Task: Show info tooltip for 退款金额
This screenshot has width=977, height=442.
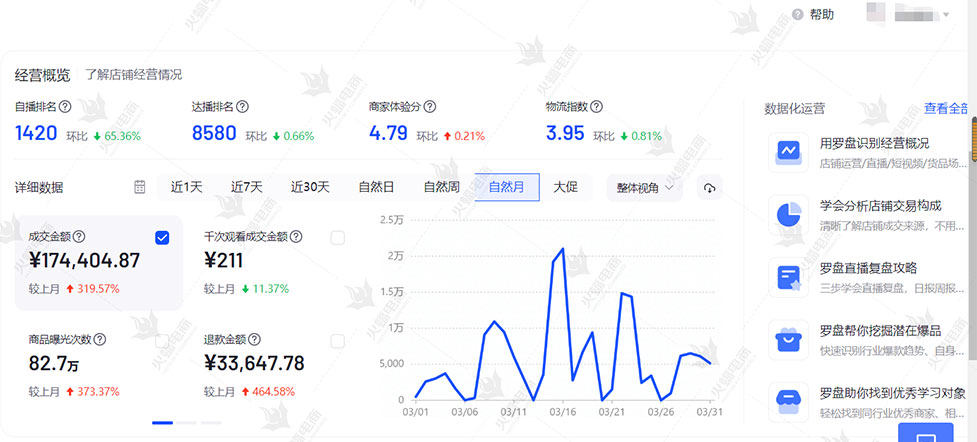Action: tap(254, 340)
